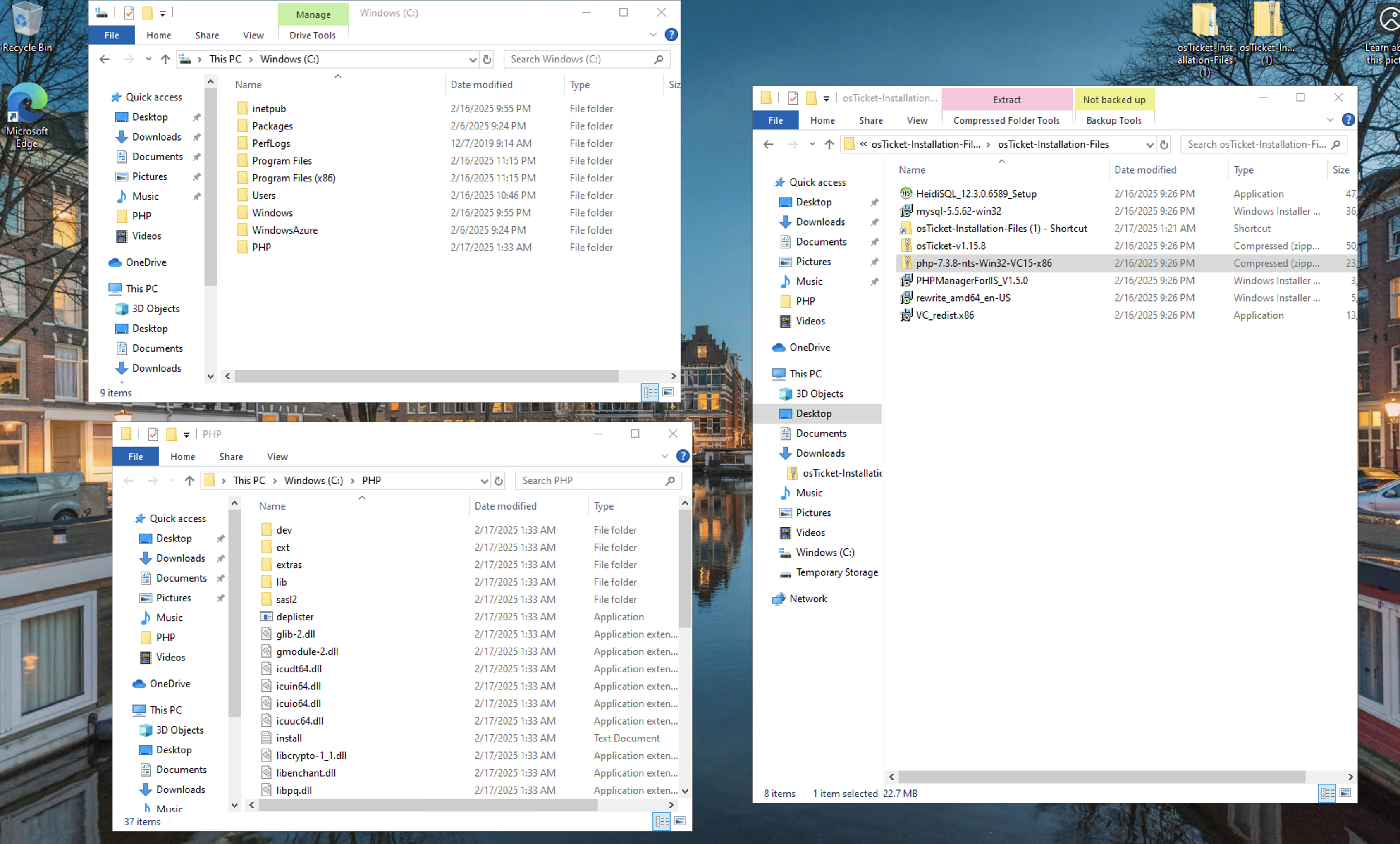Image resolution: width=1400 pixels, height=844 pixels.
Task: Go up one level in Windows (C:) window
Action: [x=165, y=59]
